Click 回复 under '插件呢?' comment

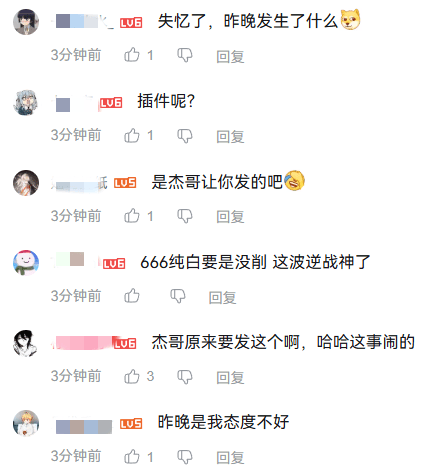coord(230,137)
